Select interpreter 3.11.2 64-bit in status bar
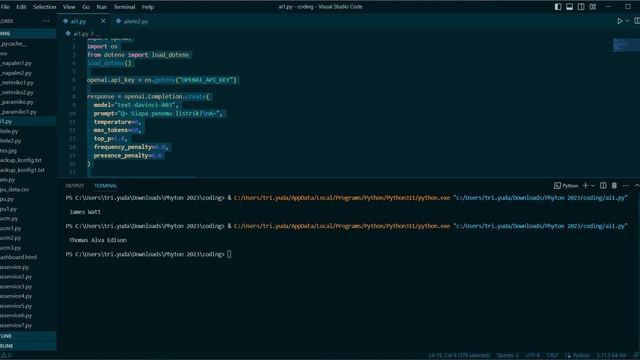Viewport: 640px width, 360px height. (611, 356)
